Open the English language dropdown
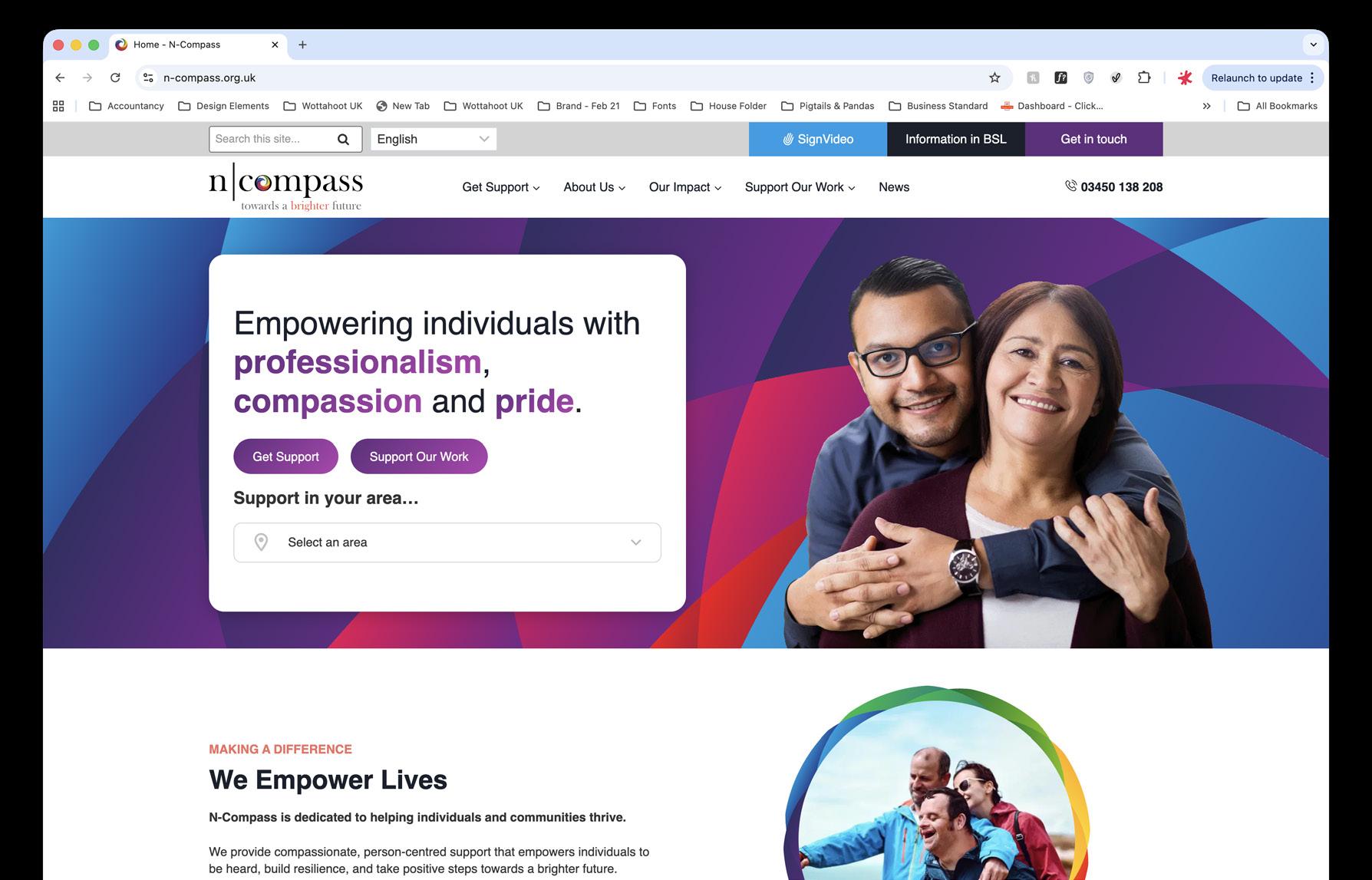Image resolution: width=1372 pixels, height=880 pixels. pos(434,139)
